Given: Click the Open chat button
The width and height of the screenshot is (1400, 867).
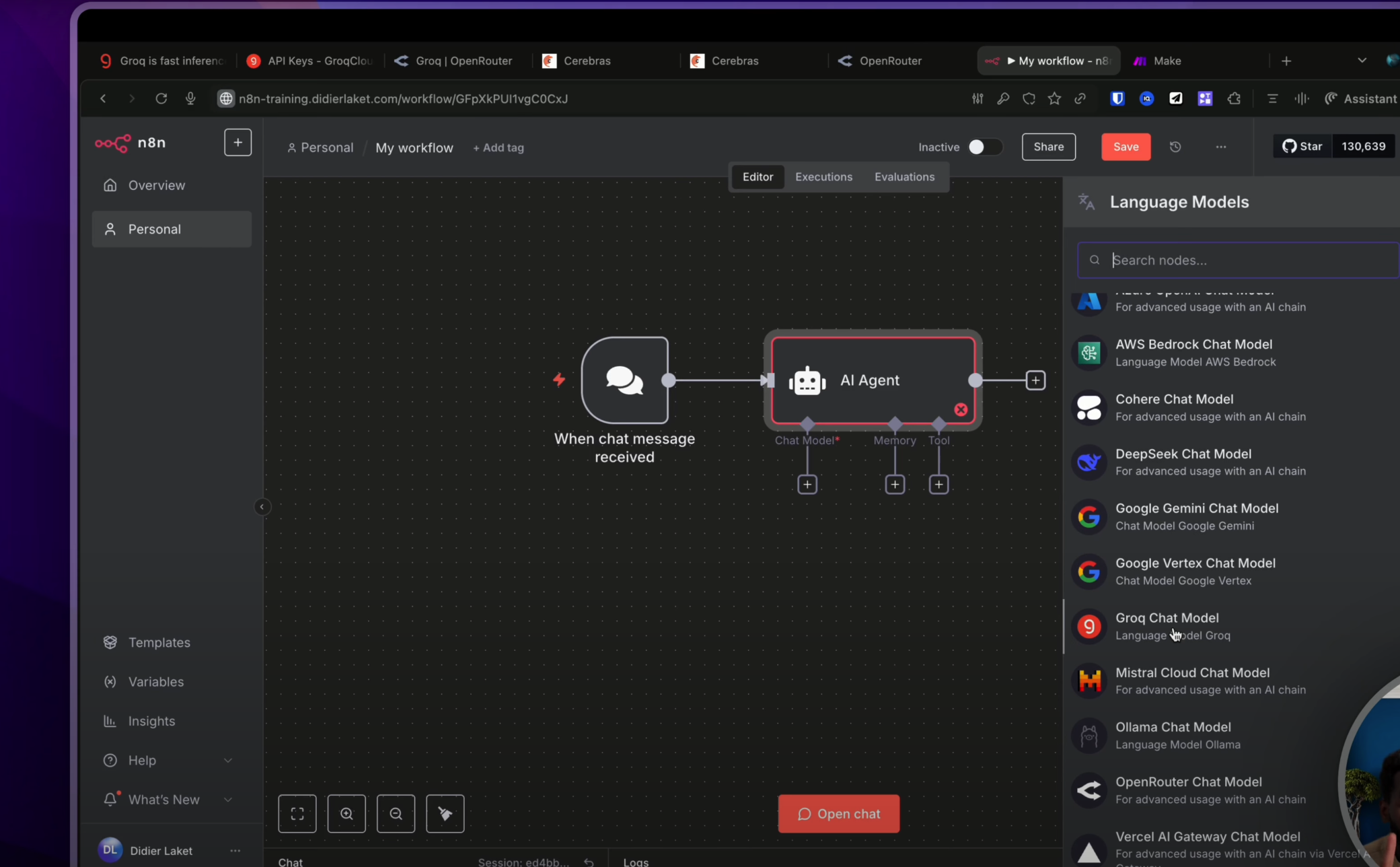Looking at the screenshot, I should click(838, 814).
